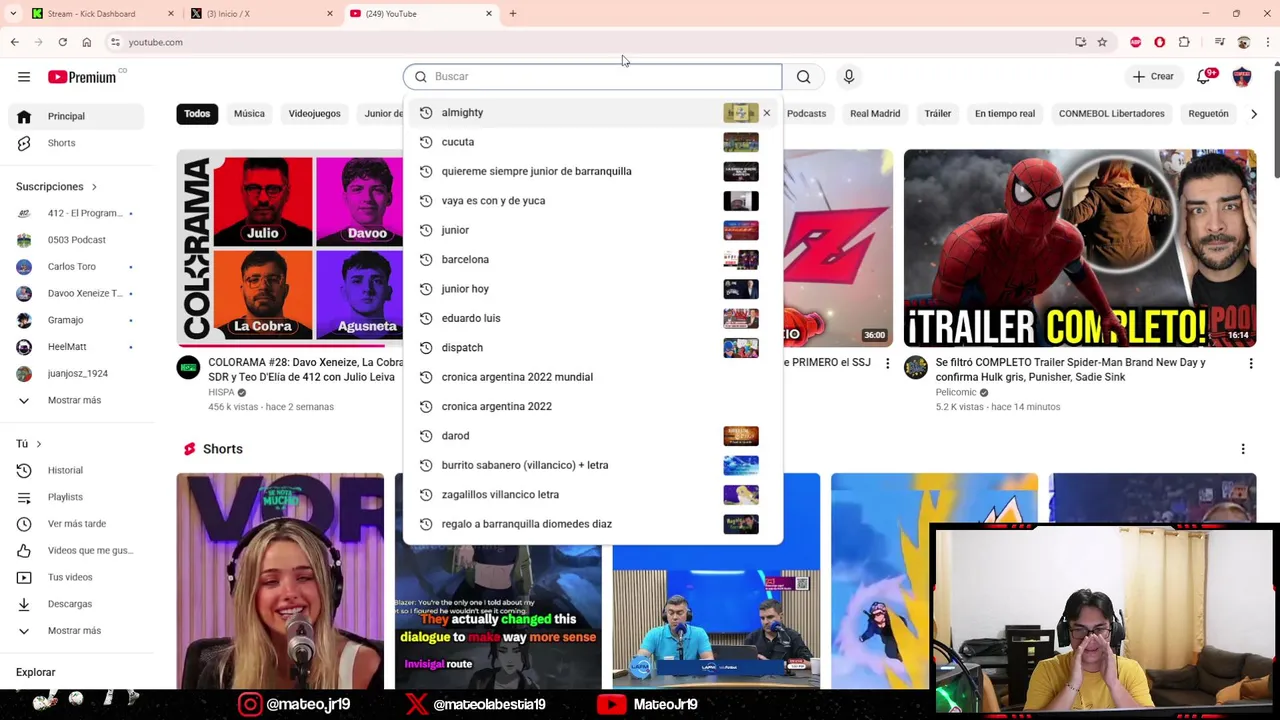The image size is (1280, 720).
Task: Focus the Buscar search field
Action: click(x=592, y=76)
